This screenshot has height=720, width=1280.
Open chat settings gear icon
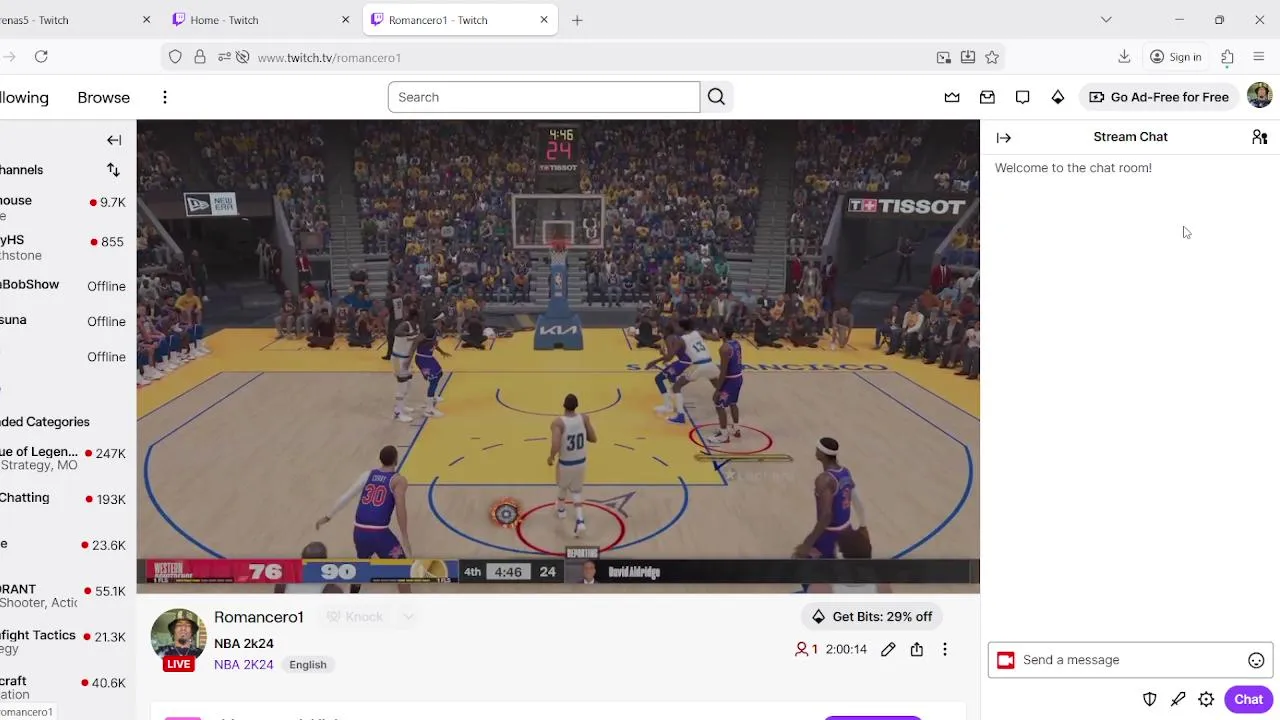tap(1206, 699)
